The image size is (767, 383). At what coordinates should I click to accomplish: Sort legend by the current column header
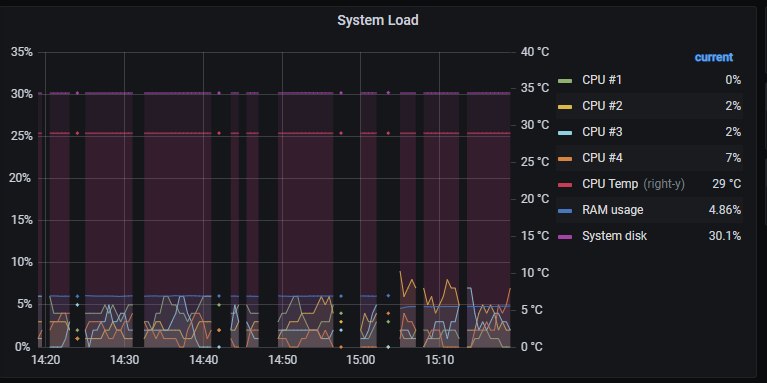714,57
